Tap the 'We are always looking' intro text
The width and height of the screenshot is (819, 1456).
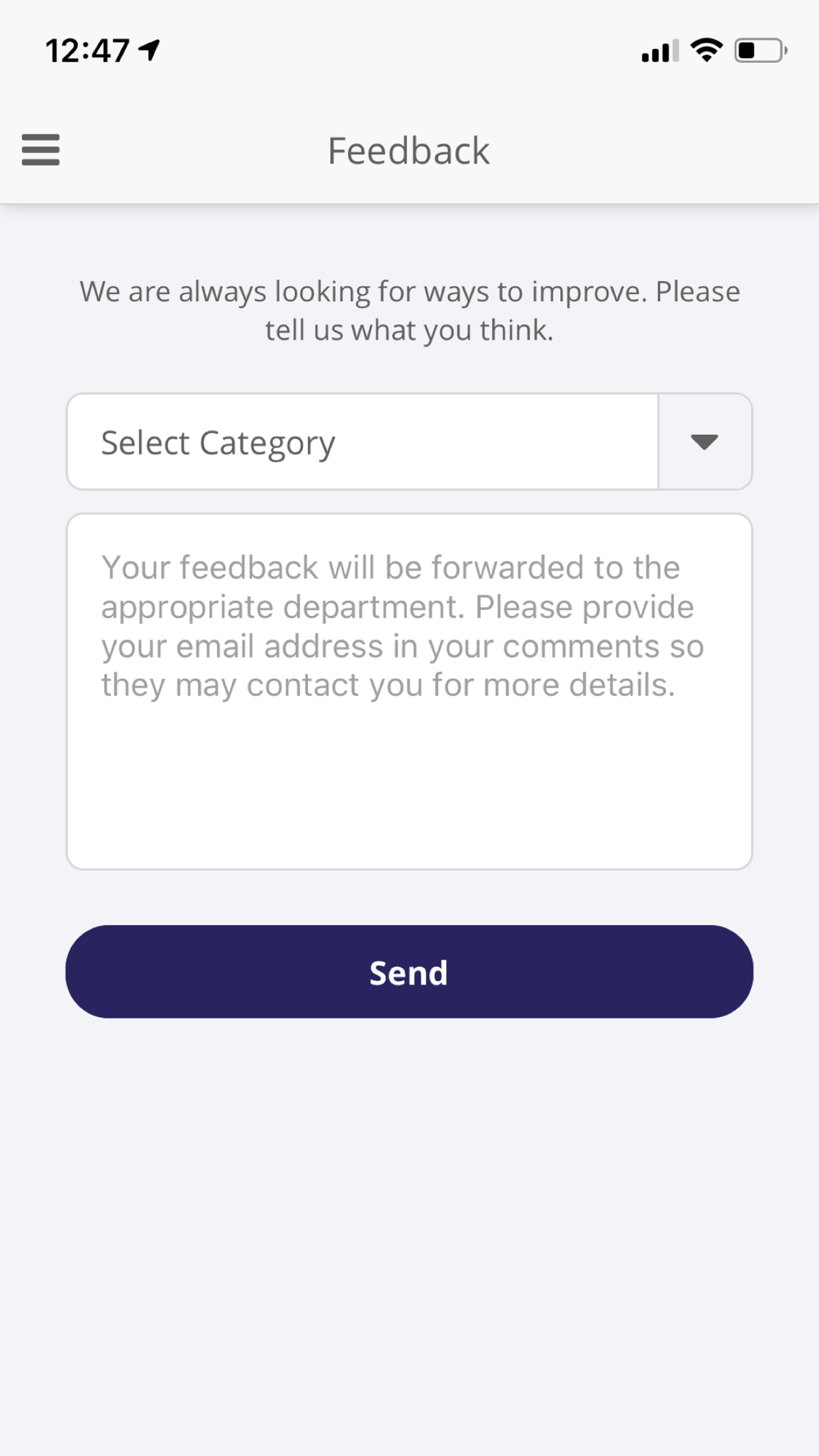(409, 310)
